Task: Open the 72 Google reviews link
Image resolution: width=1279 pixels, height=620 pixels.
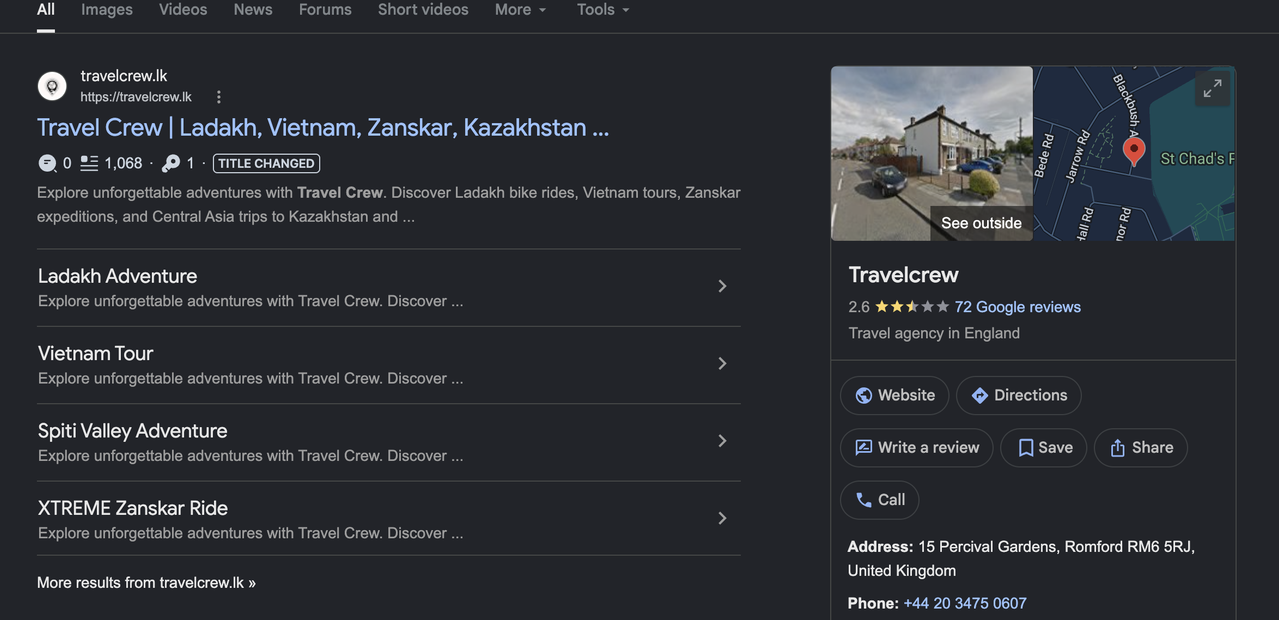Action: coord(1017,307)
